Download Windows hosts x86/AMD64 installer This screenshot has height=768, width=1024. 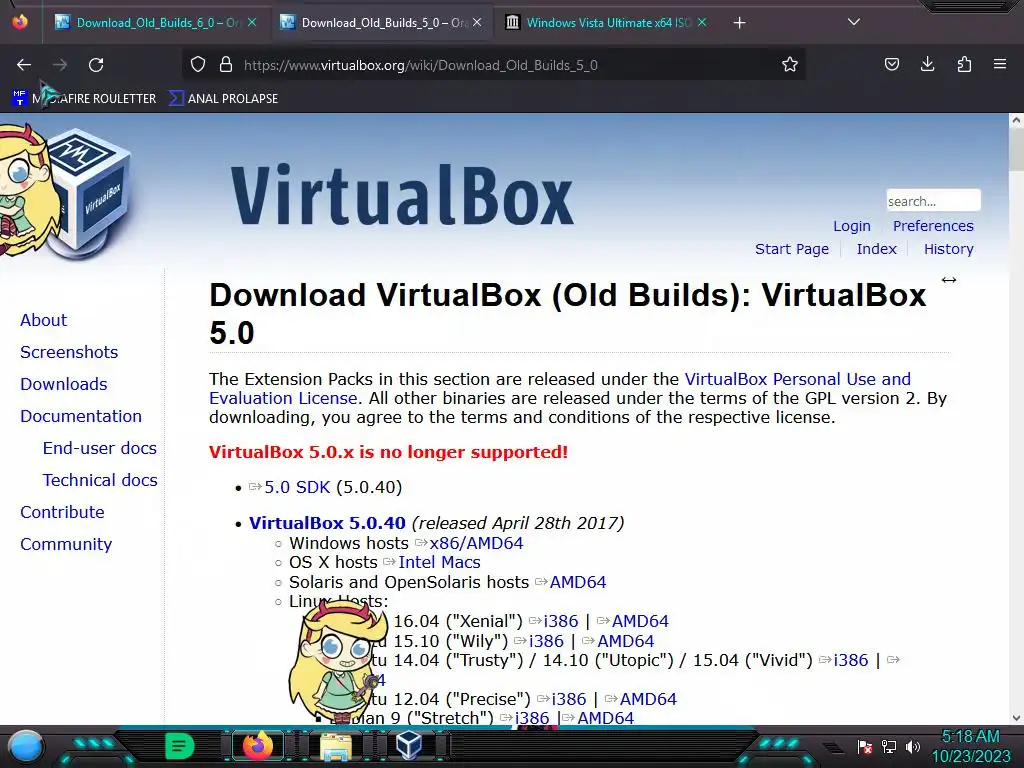click(x=476, y=543)
